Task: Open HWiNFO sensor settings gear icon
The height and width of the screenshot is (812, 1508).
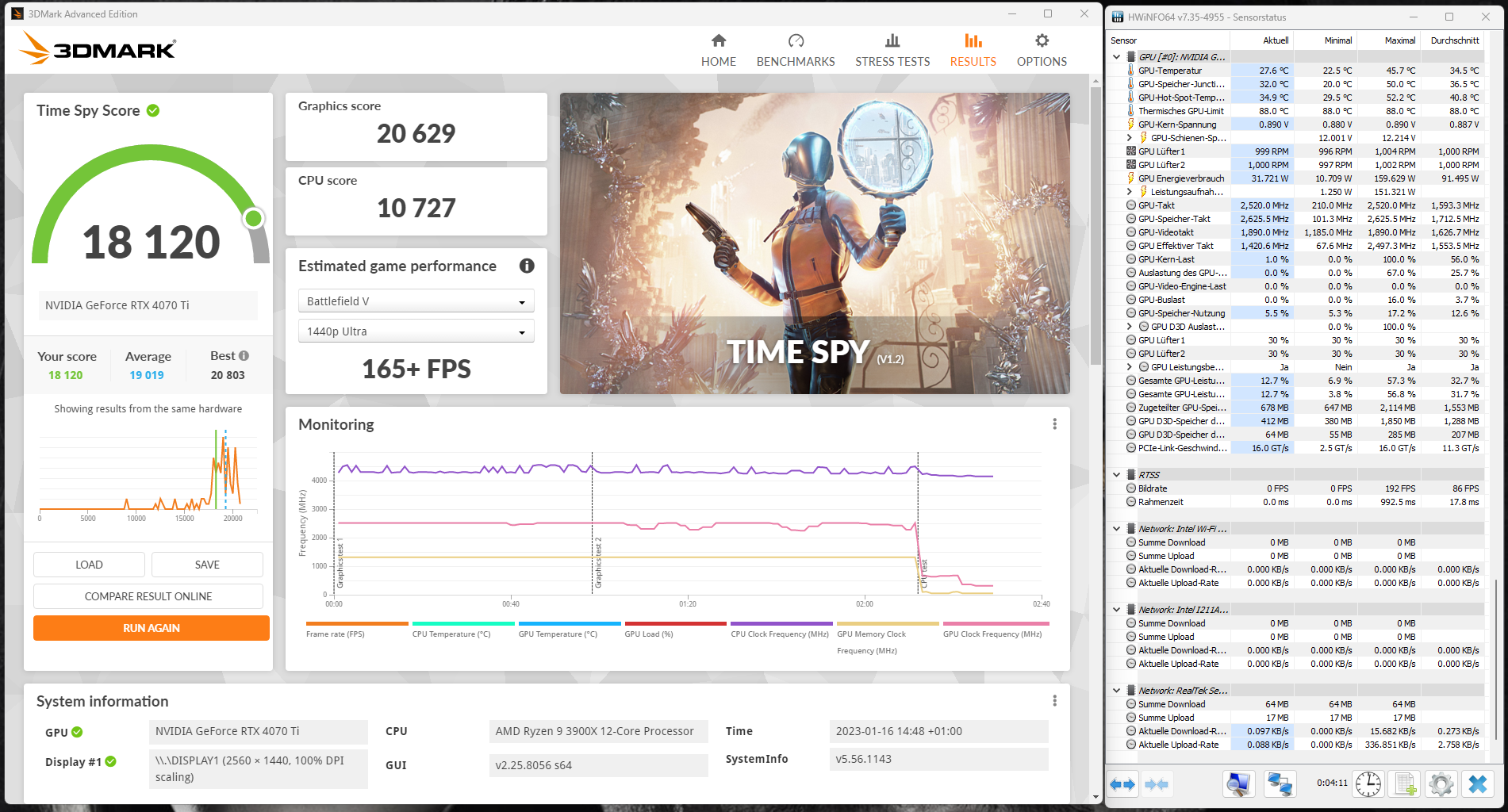Action: pos(1441,784)
